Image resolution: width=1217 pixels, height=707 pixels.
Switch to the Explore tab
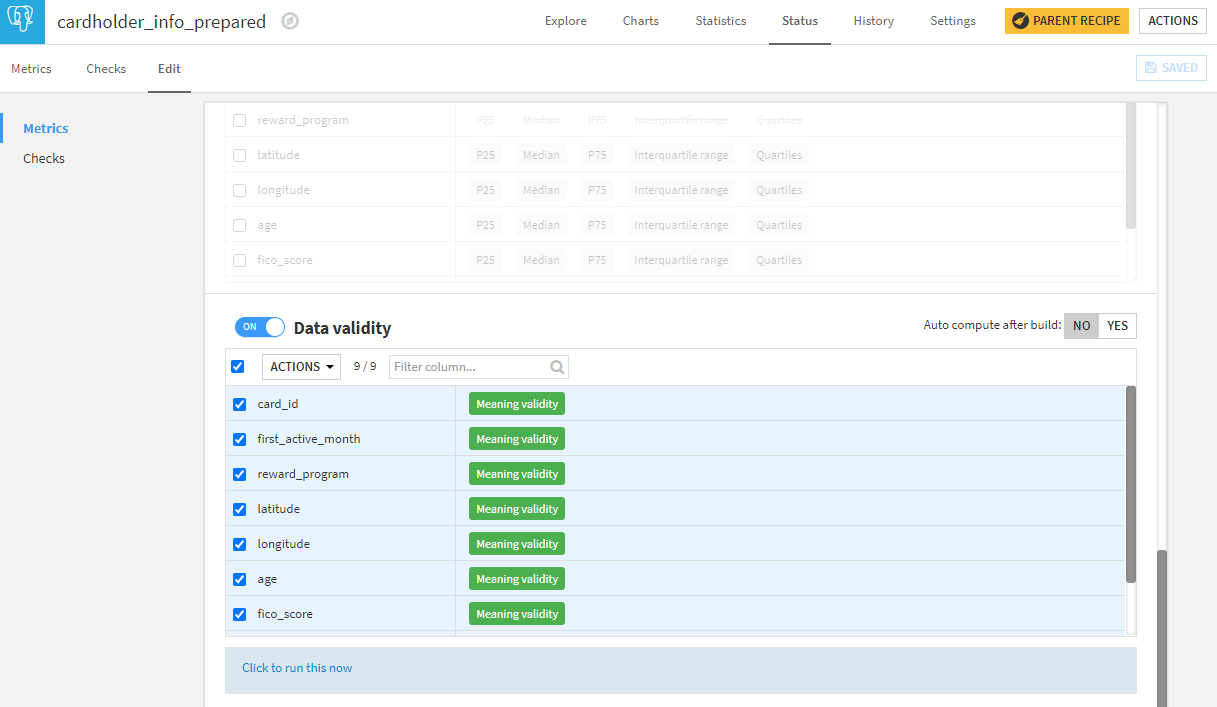[x=566, y=21]
